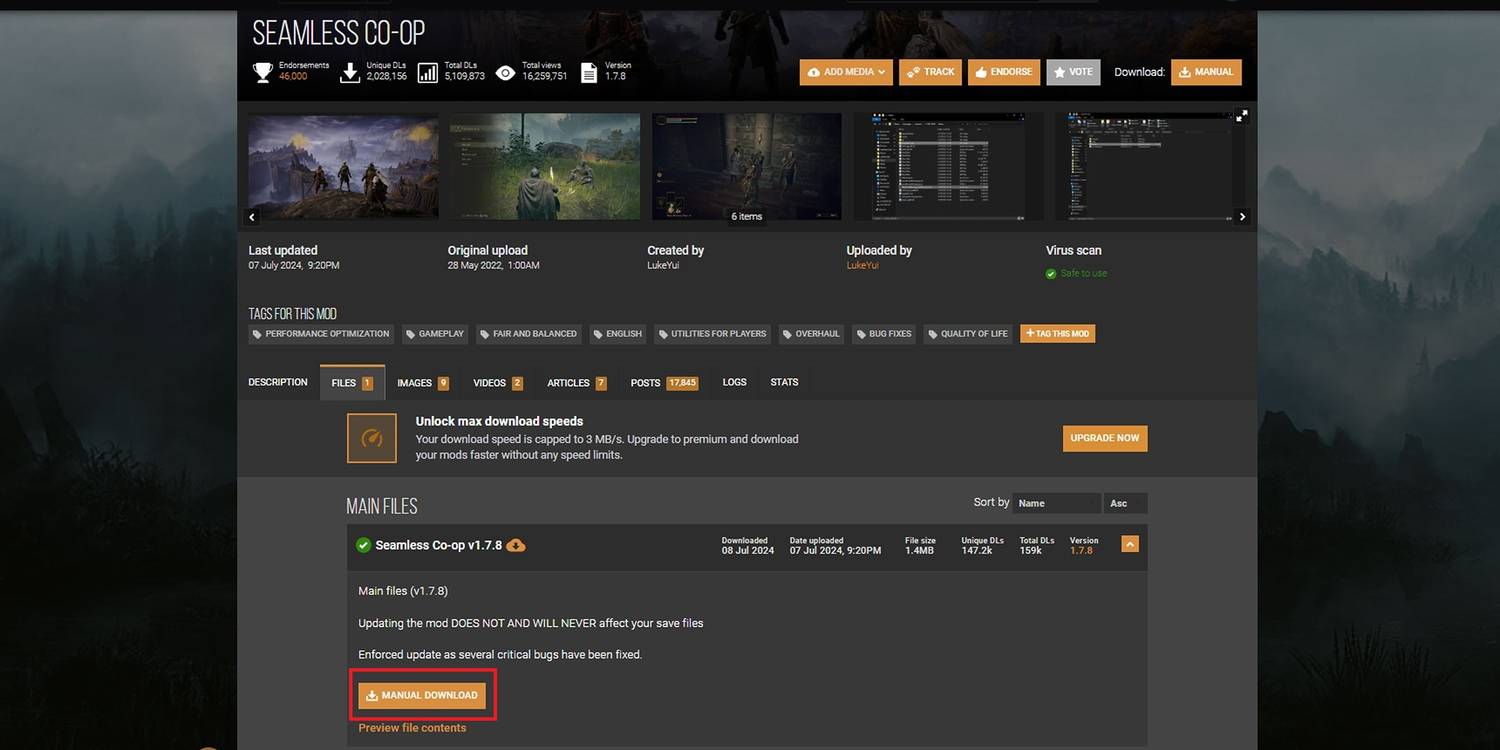Open the first screenshot thumbnail
The height and width of the screenshot is (750, 1500).
click(x=343, y=166)
